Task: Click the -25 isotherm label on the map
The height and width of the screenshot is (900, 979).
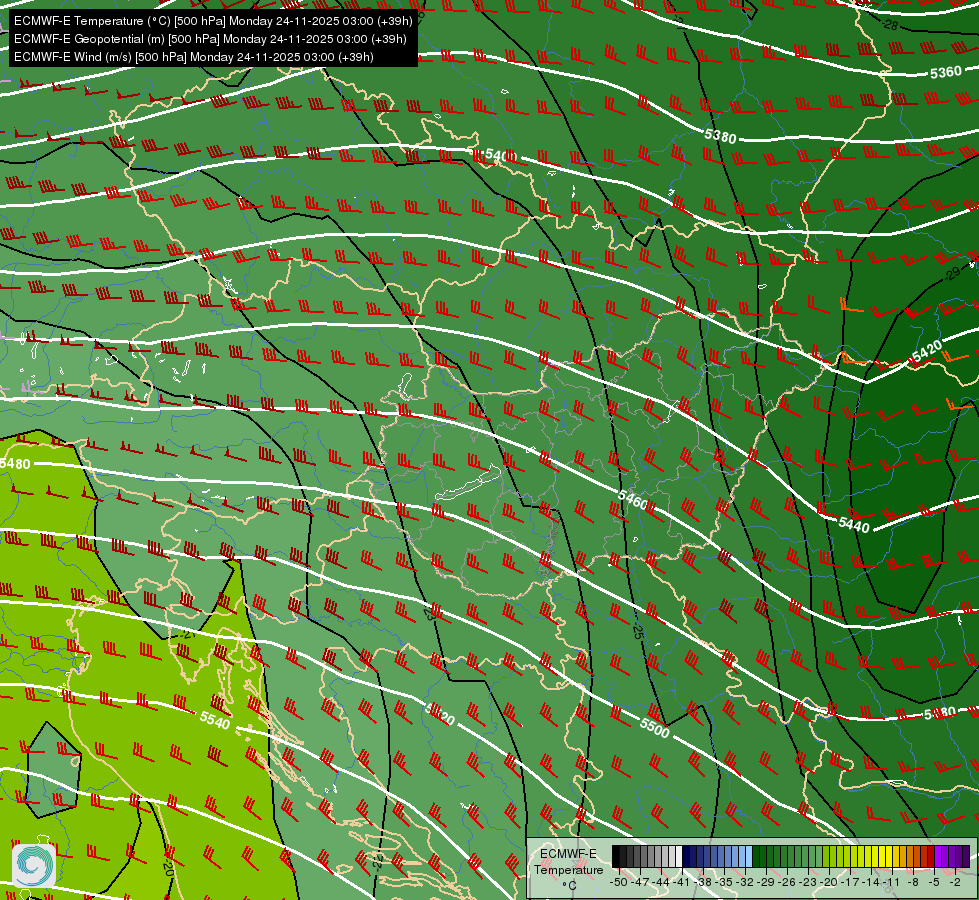Action: [x=637, y=630]
